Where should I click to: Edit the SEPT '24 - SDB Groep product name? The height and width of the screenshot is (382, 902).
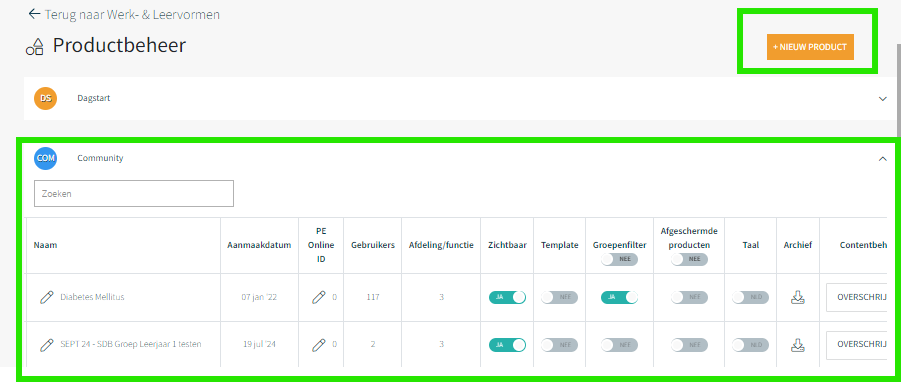[47, 345]
